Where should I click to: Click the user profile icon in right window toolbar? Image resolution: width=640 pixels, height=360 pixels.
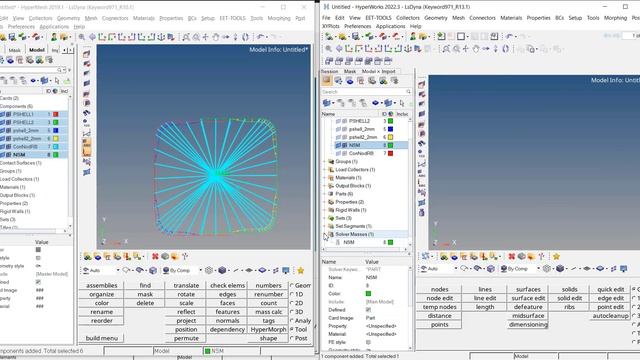413,36
